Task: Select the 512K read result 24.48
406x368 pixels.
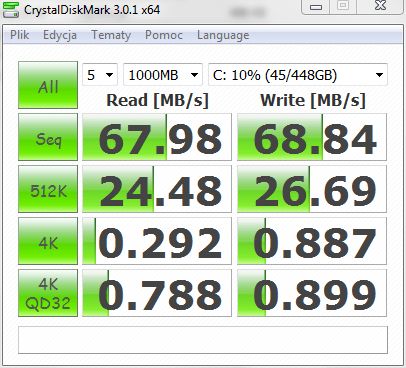Action: pyautogui.click(x=157, y=189)
